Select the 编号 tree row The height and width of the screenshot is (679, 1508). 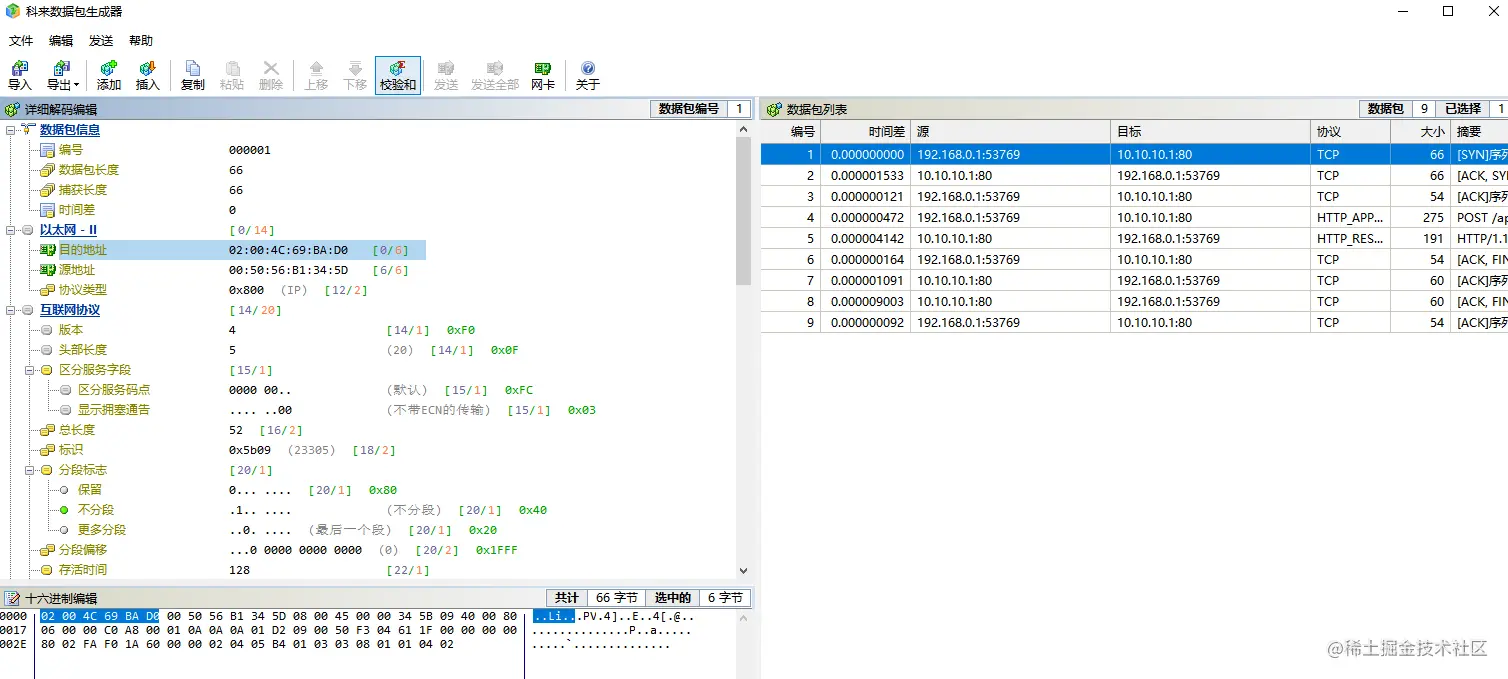155,150
